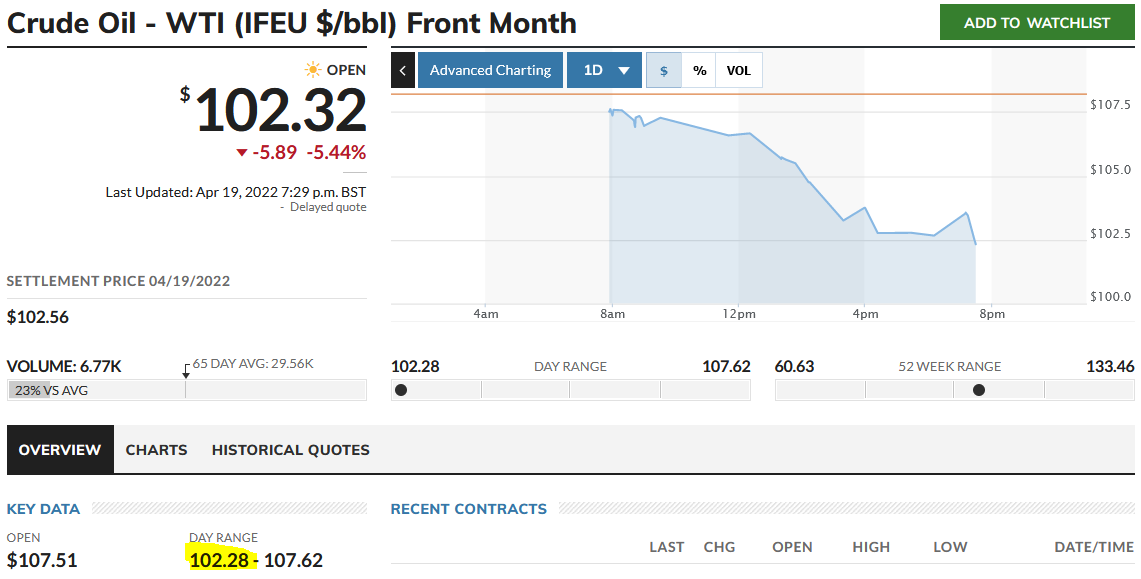1141x579 pixels.
Task: Open Advanced Charting
Action: pos(490,70)
